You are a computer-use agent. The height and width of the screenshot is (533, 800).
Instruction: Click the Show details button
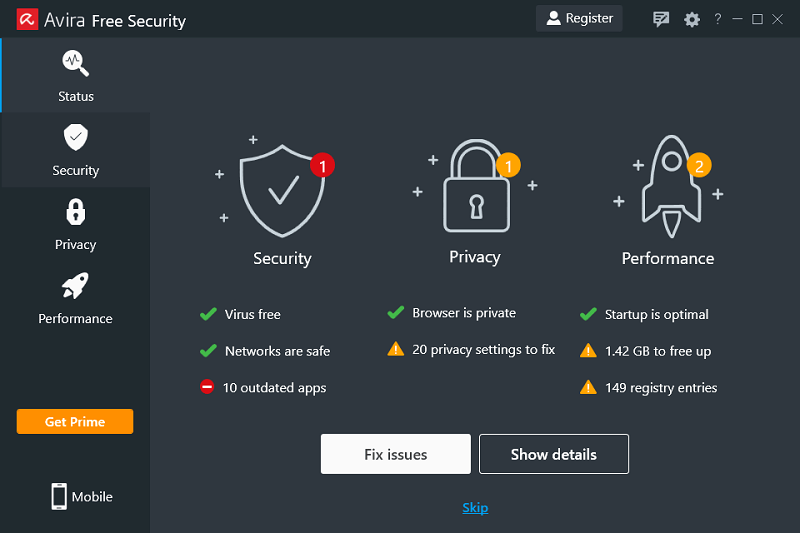[554, 454]
